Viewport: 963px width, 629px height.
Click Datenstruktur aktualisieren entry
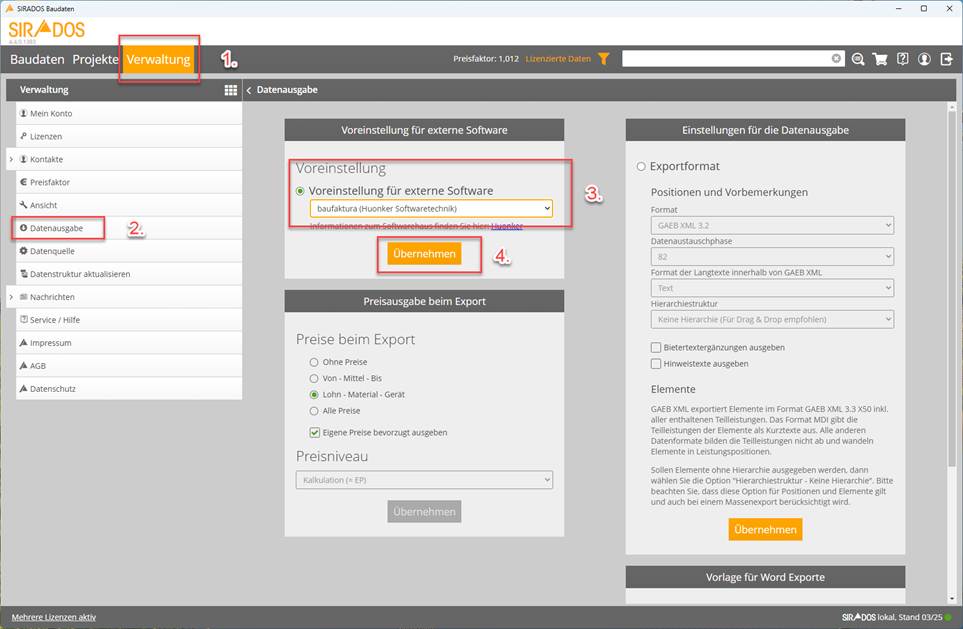tap(129, 274)
